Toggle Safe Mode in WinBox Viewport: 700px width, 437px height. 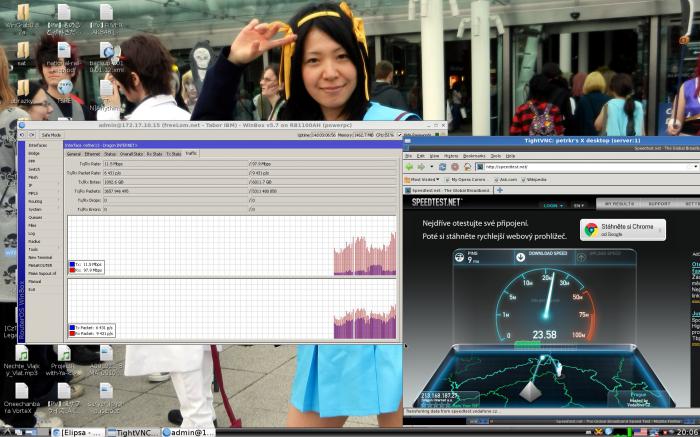(51, 135)
